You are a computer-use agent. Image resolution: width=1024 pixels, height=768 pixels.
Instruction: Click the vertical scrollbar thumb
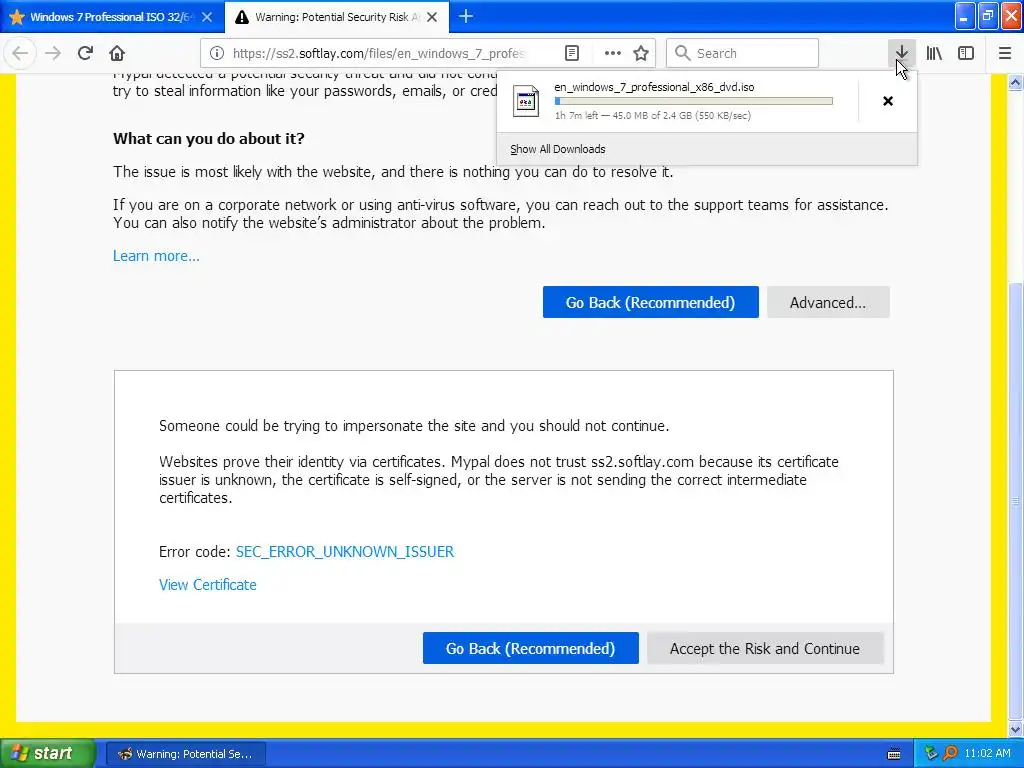1015,500
